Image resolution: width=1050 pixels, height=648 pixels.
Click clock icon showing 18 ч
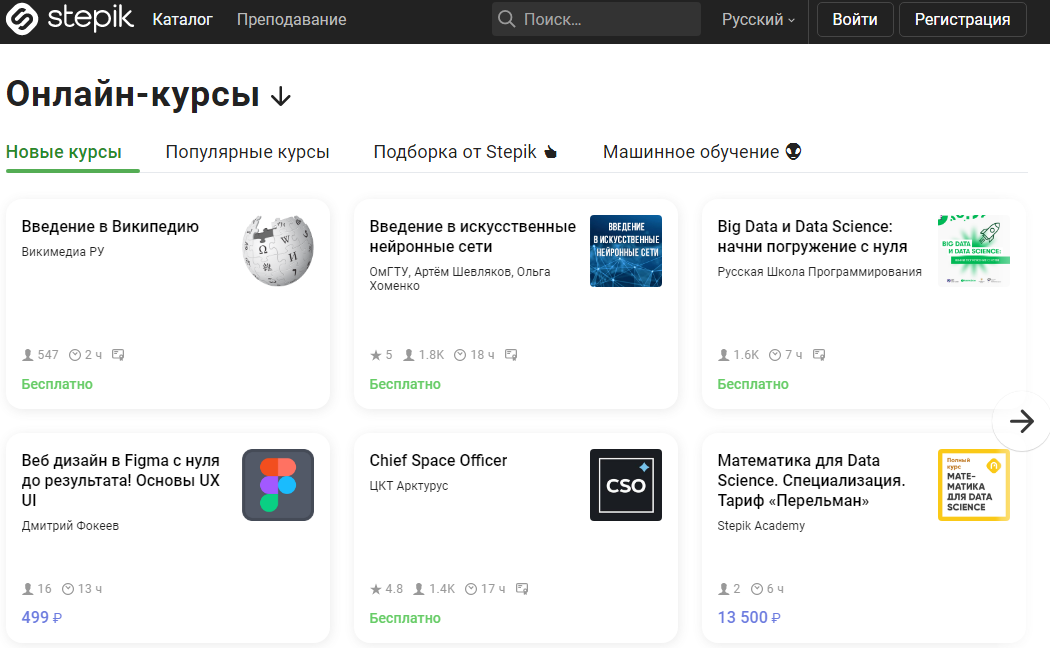pos(460,355)
